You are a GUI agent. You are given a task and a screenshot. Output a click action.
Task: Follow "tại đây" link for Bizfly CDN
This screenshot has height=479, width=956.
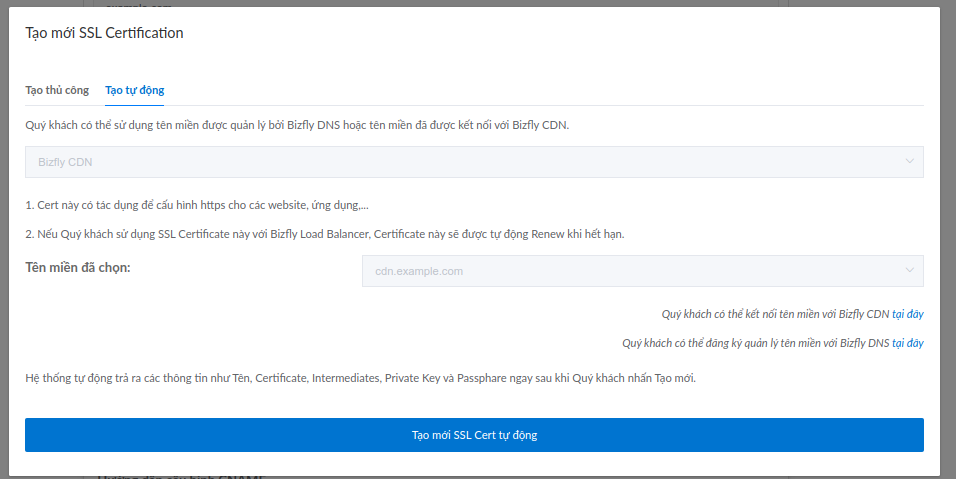tap(907, 314)
